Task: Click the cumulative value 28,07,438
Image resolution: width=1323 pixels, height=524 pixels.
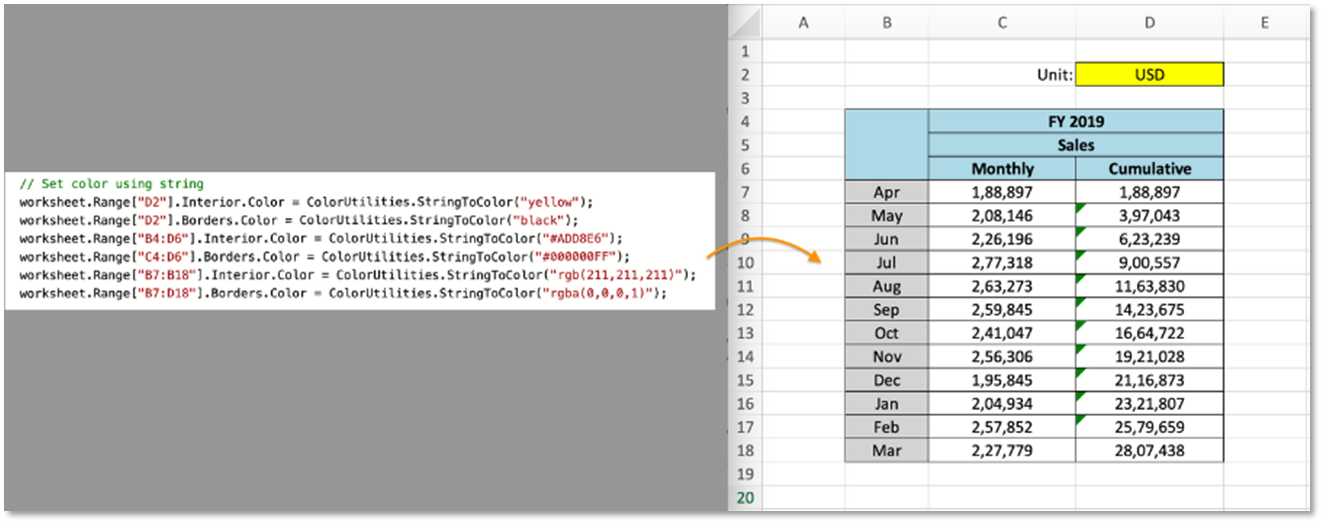Action: point(1149,451)
